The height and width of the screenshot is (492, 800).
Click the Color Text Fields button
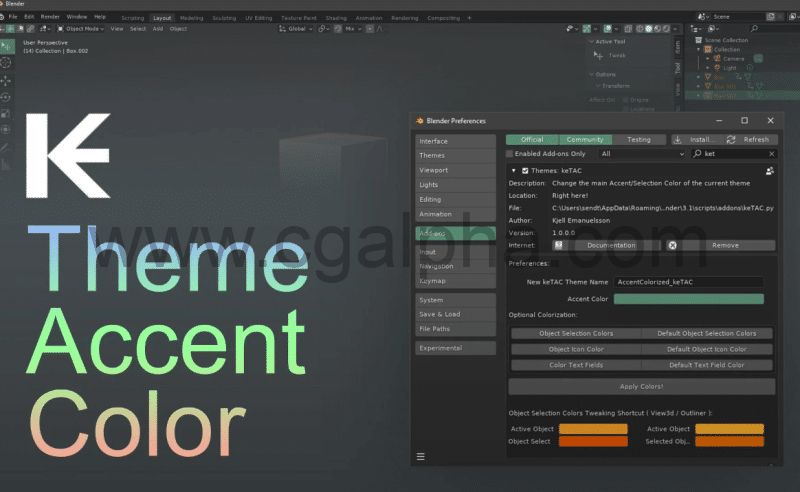click(x=576, y=365)
